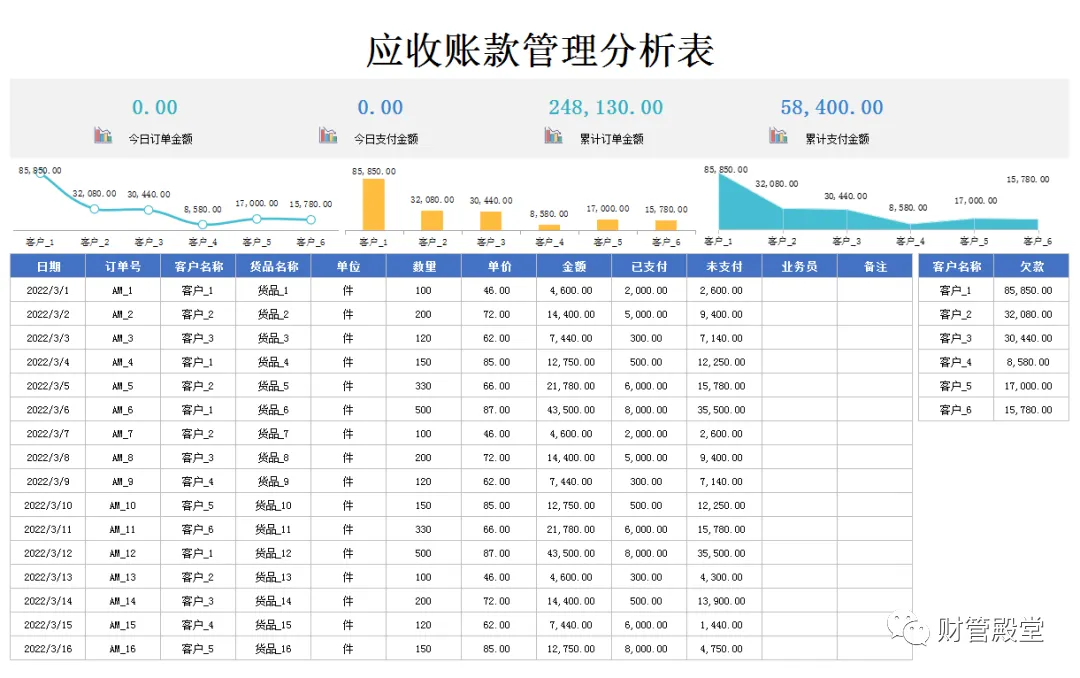Click the 订单号 column header
The image size is (1080, 678).
(x=123, y=266)
